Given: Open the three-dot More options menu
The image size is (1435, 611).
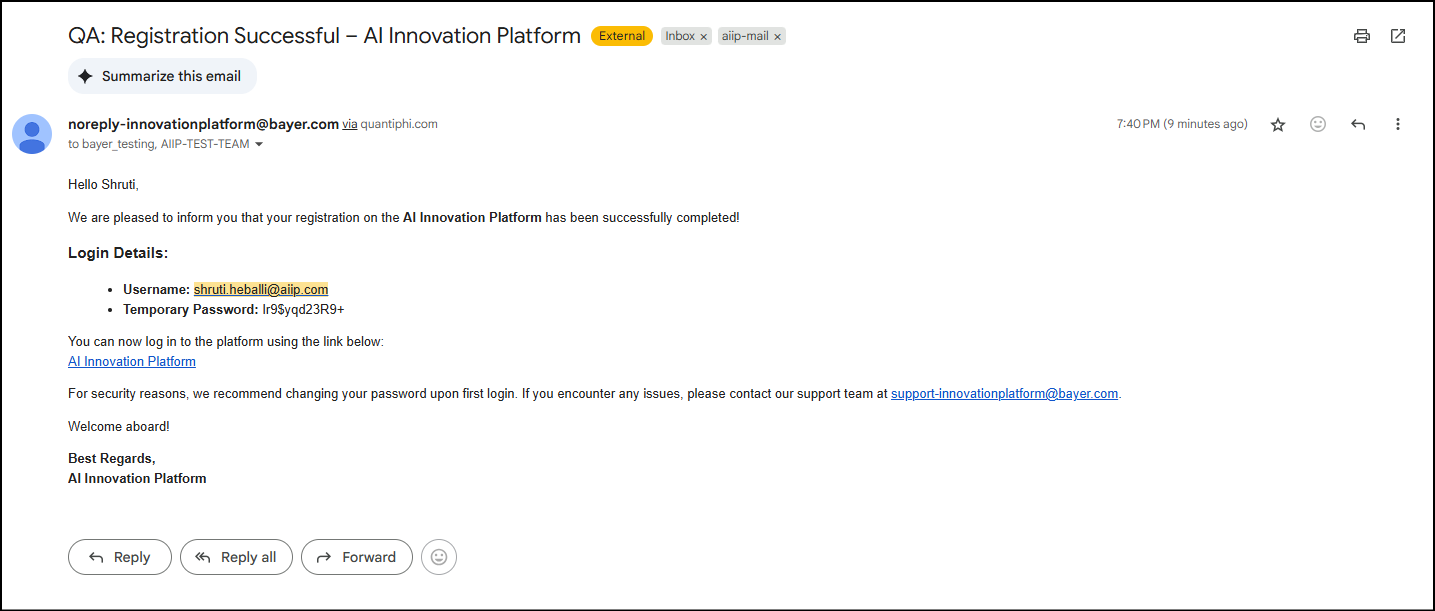Looking at the screenshot, I should pyautogui.click(x=1398, y=125).
